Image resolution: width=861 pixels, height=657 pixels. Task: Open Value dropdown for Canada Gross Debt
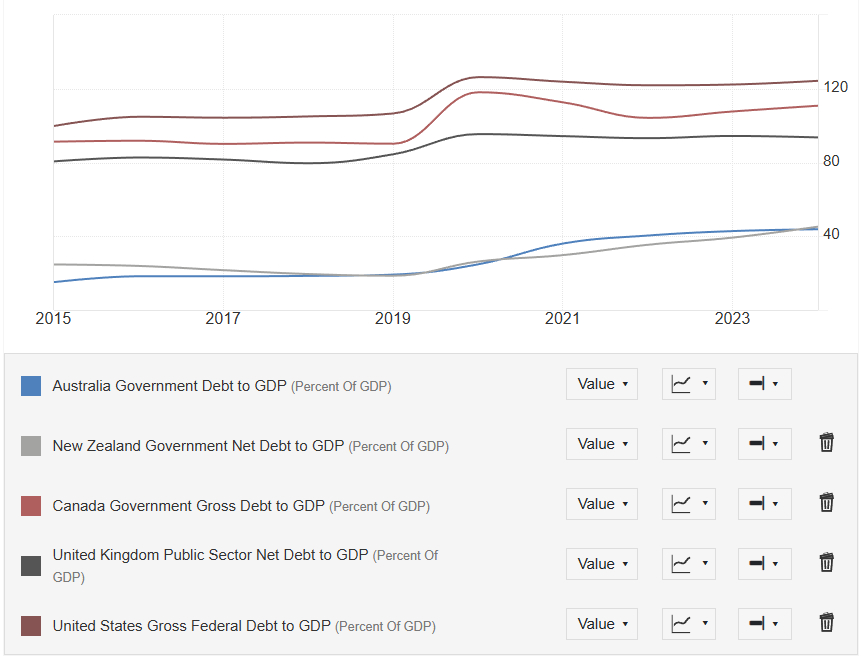602,504
